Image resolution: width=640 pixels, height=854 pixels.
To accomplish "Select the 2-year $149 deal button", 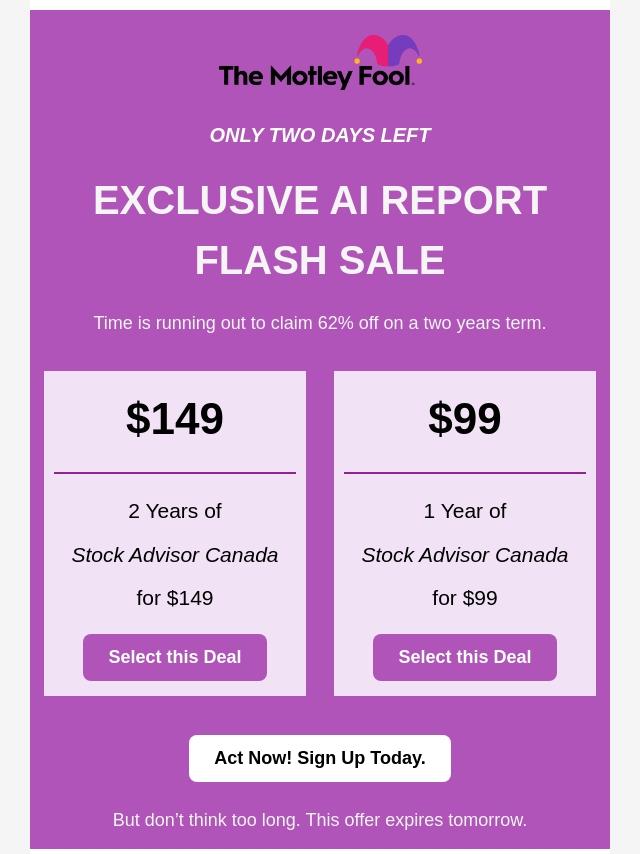I will pos(175,657).
